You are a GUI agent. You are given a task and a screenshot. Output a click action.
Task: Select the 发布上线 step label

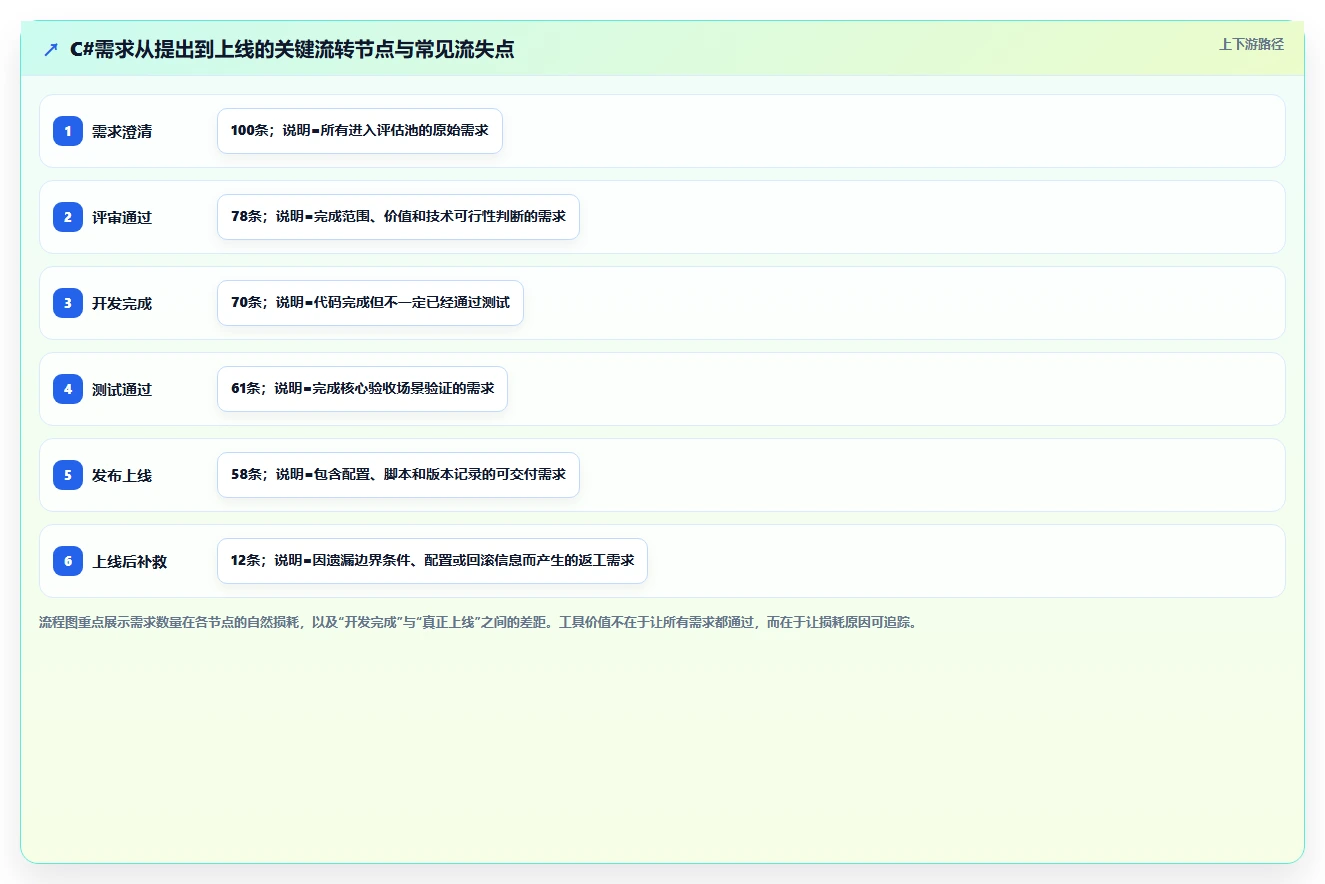122,475
